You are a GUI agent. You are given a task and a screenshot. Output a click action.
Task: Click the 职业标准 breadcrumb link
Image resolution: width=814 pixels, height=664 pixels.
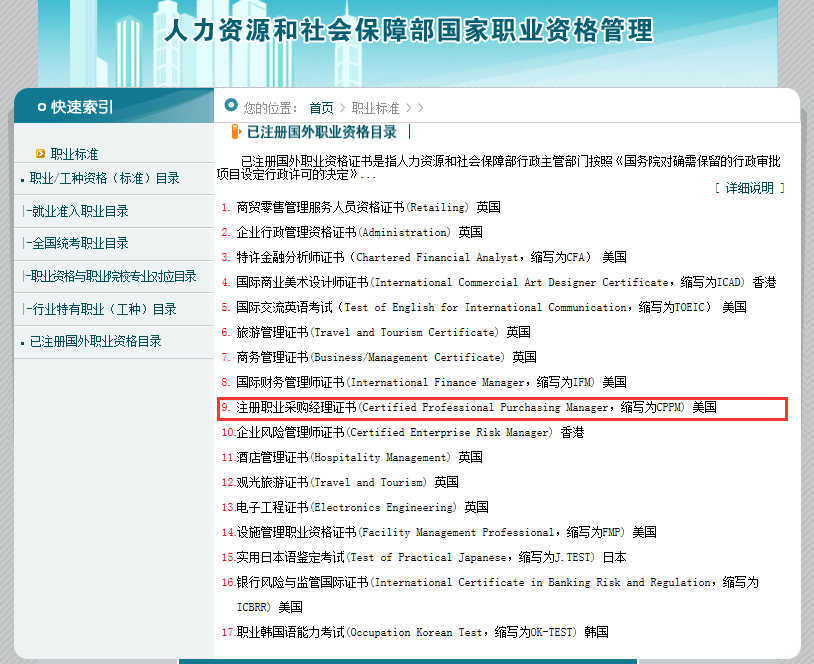coord(375,108)
